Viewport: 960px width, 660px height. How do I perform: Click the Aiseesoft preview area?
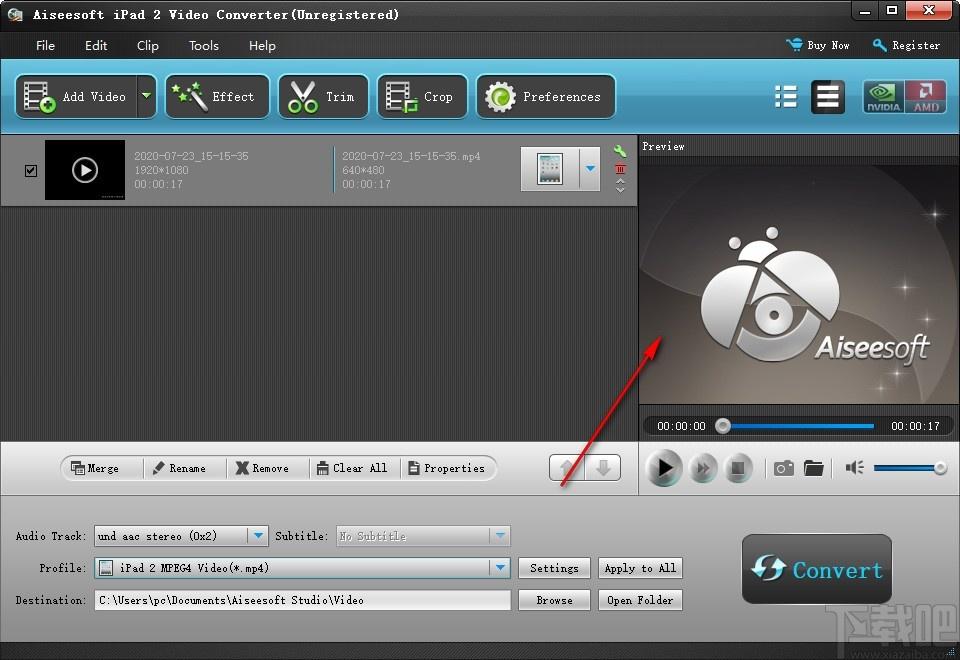click(x=799, y=282)
